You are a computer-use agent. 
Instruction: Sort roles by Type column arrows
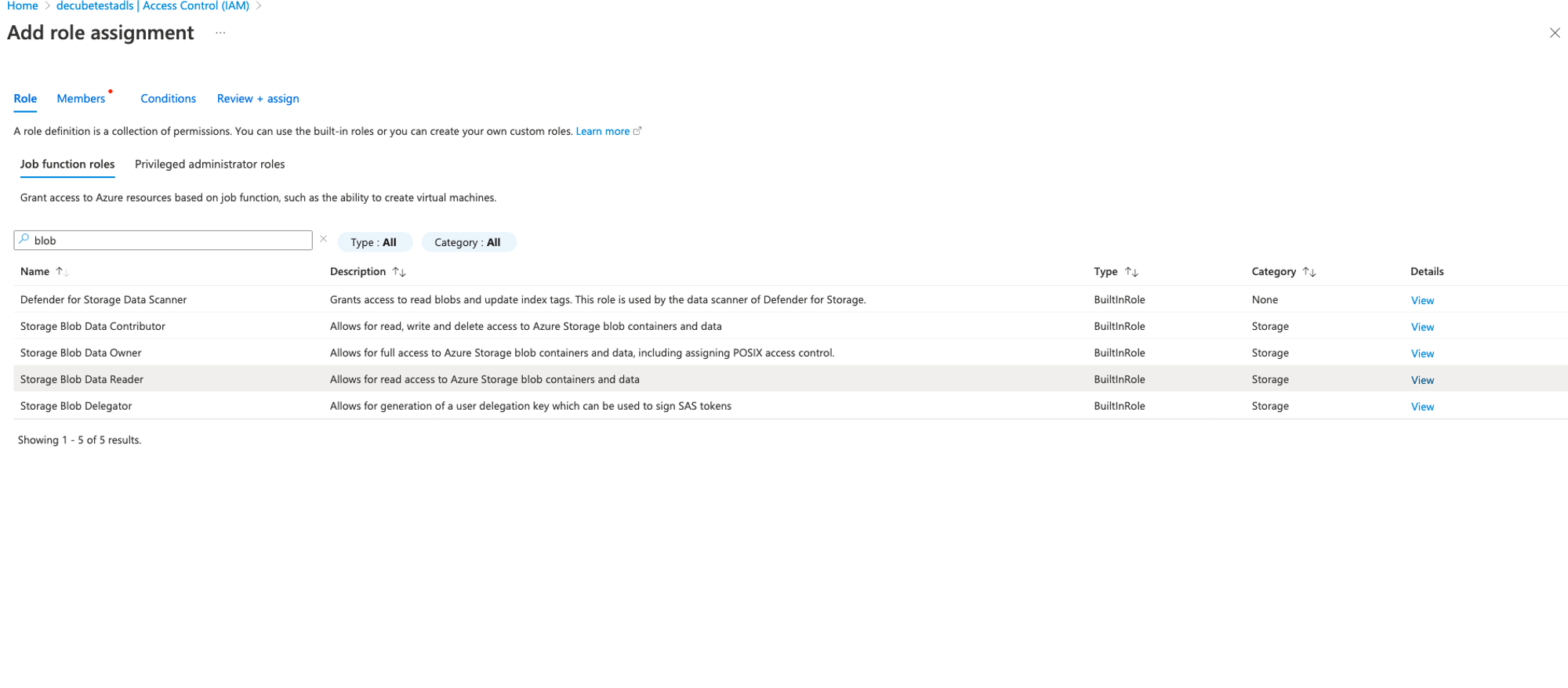click(x=1131, y=272)
